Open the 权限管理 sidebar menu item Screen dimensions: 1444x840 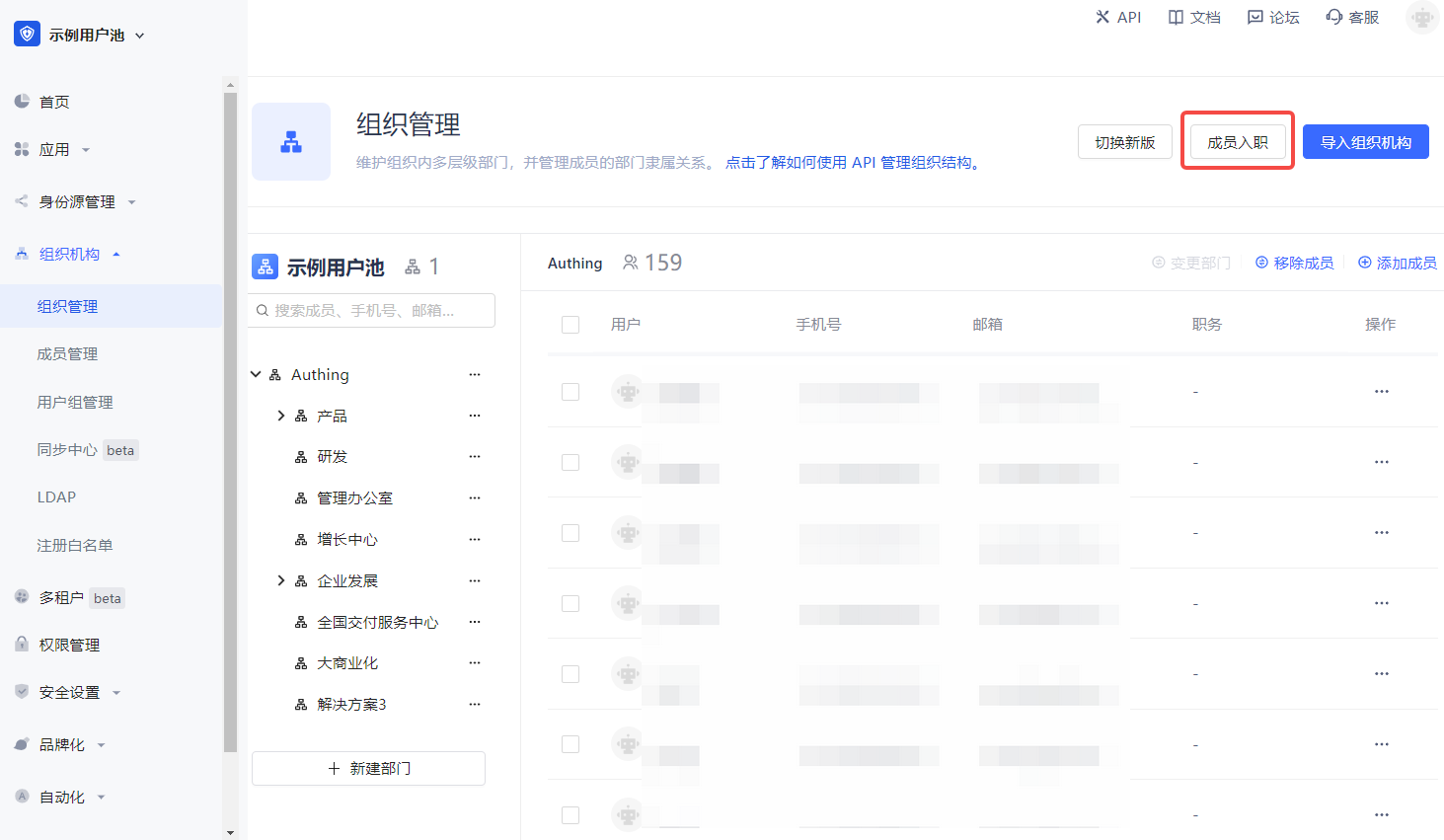(x=69, y=645)
